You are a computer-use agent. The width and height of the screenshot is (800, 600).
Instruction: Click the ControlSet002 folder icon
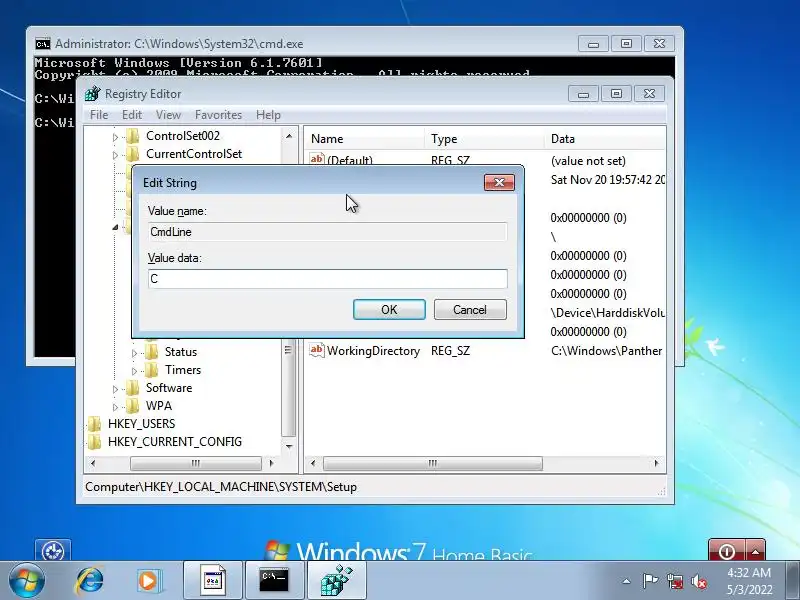click(133, 136)
